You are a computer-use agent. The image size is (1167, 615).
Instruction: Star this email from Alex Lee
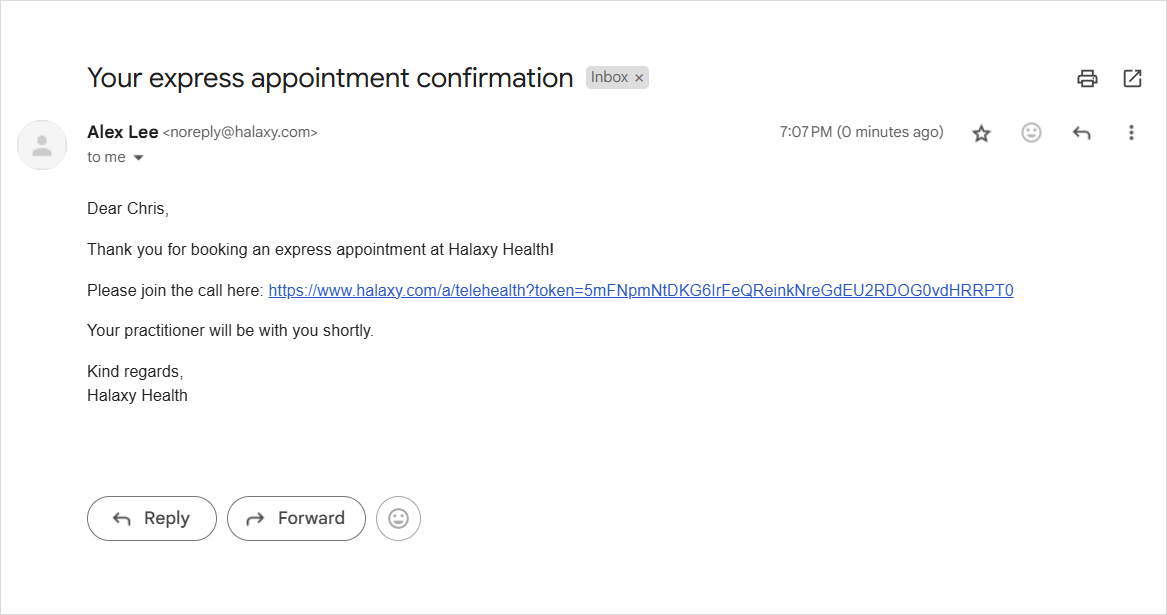(981, 133)
